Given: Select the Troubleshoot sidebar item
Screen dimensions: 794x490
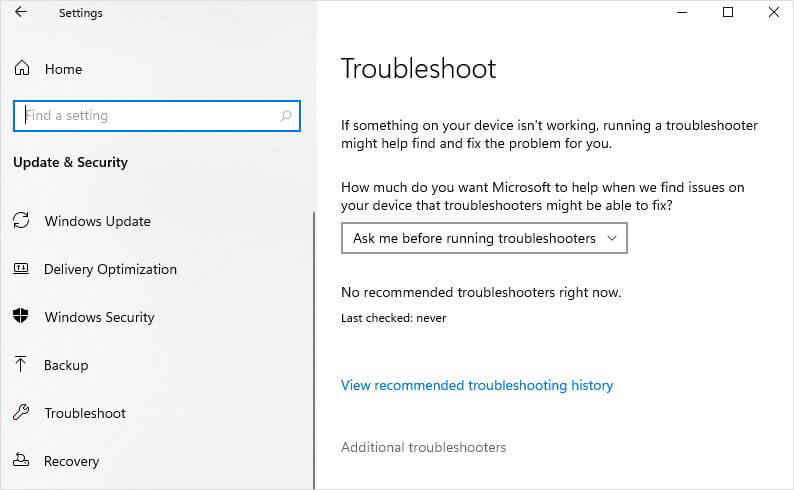Looking at the screenshot, I should (85, 413).
